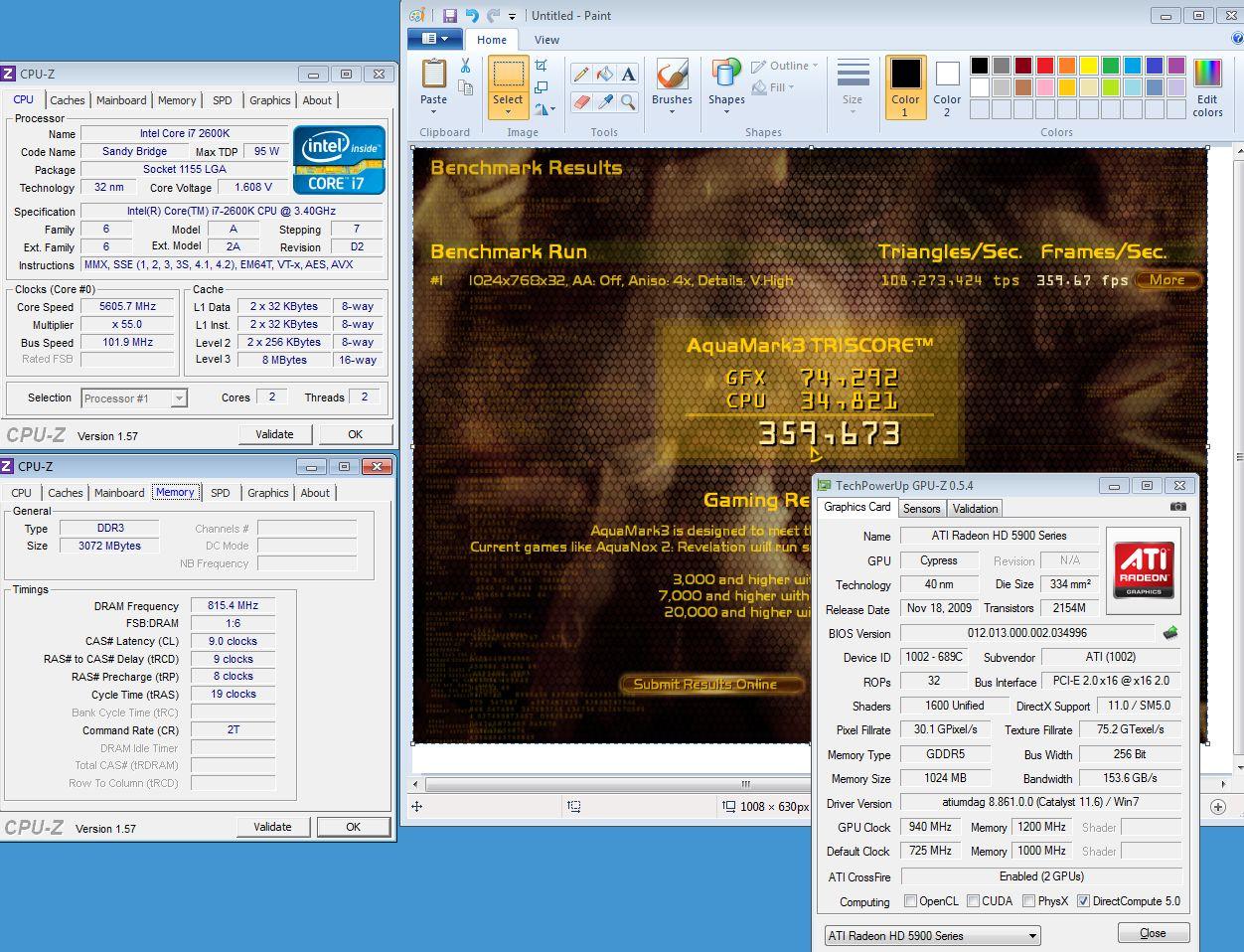Open the Caches tab in top CPU-Z window
This screenshot has height=952, width=1244.
pos(68,100)
